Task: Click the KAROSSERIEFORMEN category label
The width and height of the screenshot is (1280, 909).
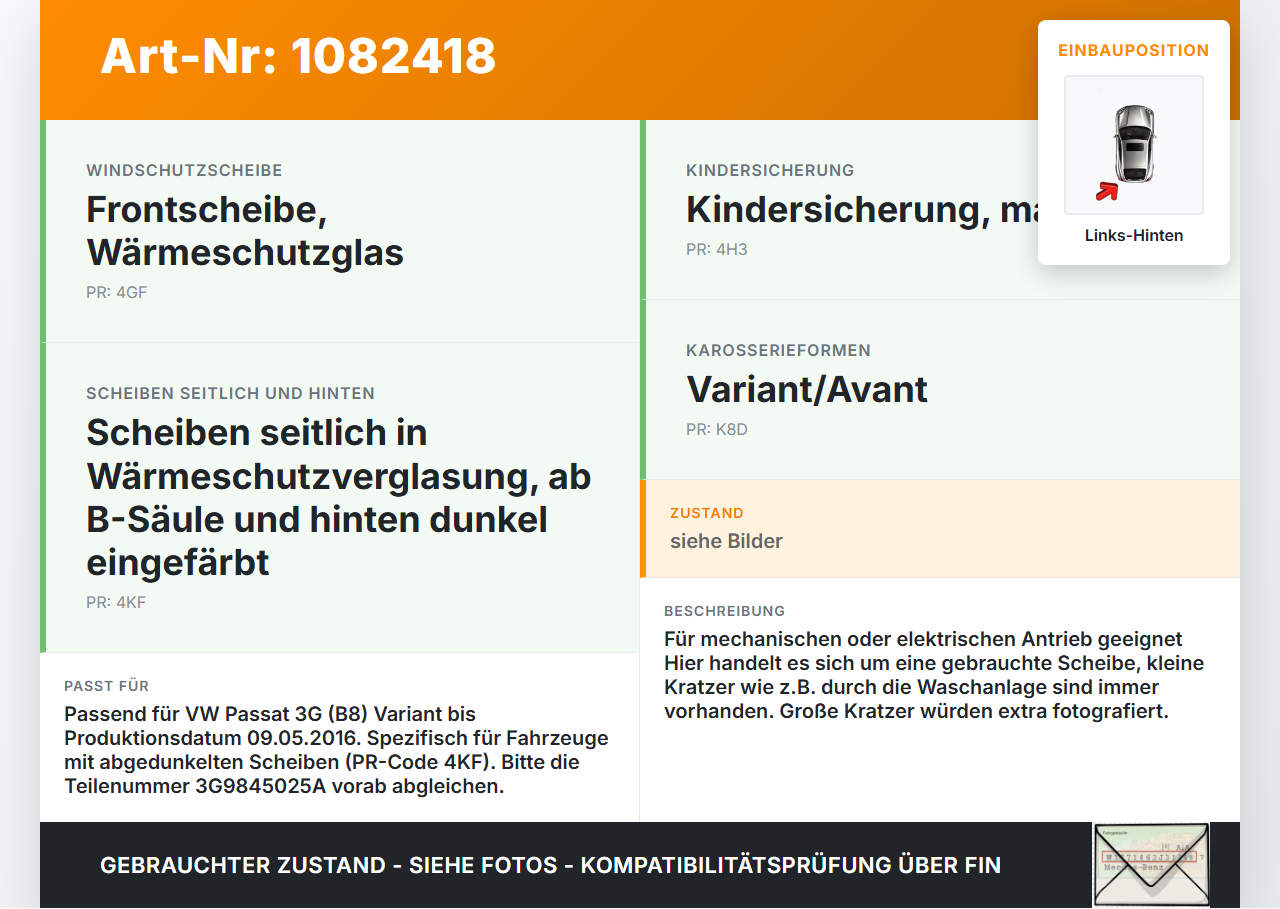Action: (778, 350)
